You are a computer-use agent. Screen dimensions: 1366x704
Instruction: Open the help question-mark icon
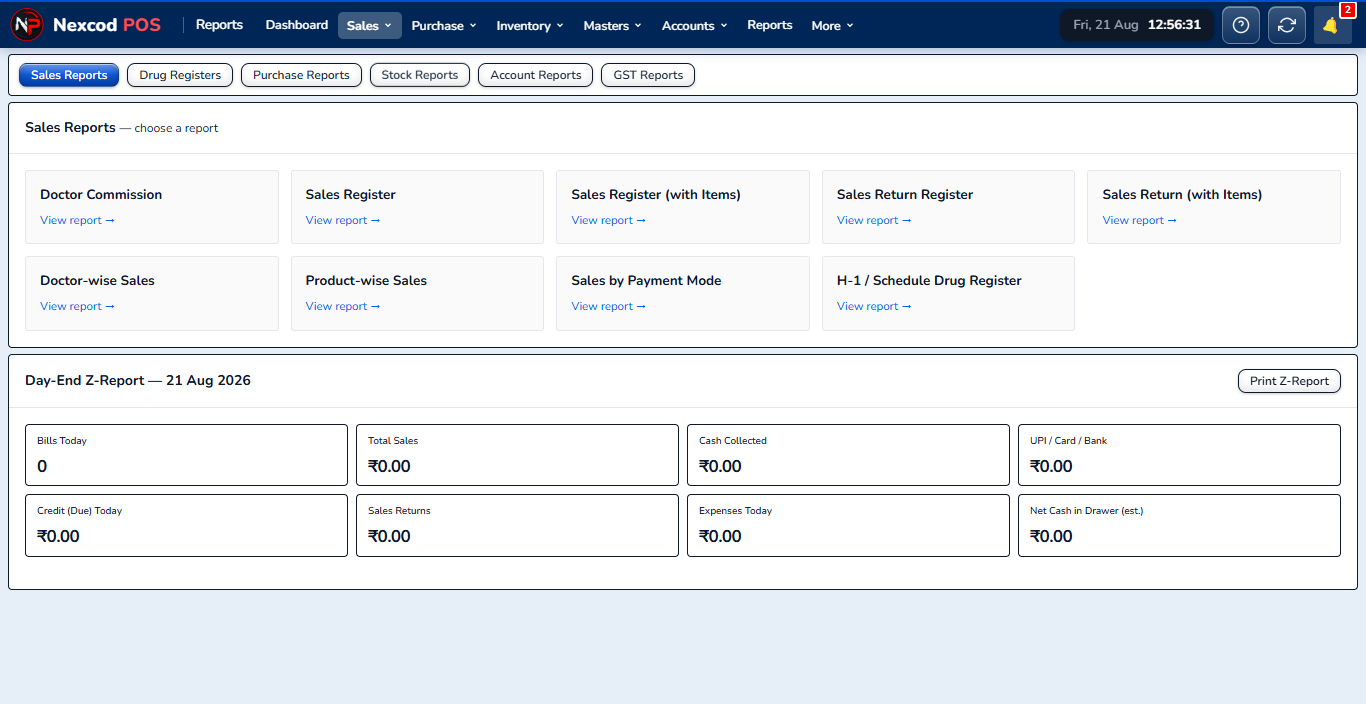(1241, 25)
